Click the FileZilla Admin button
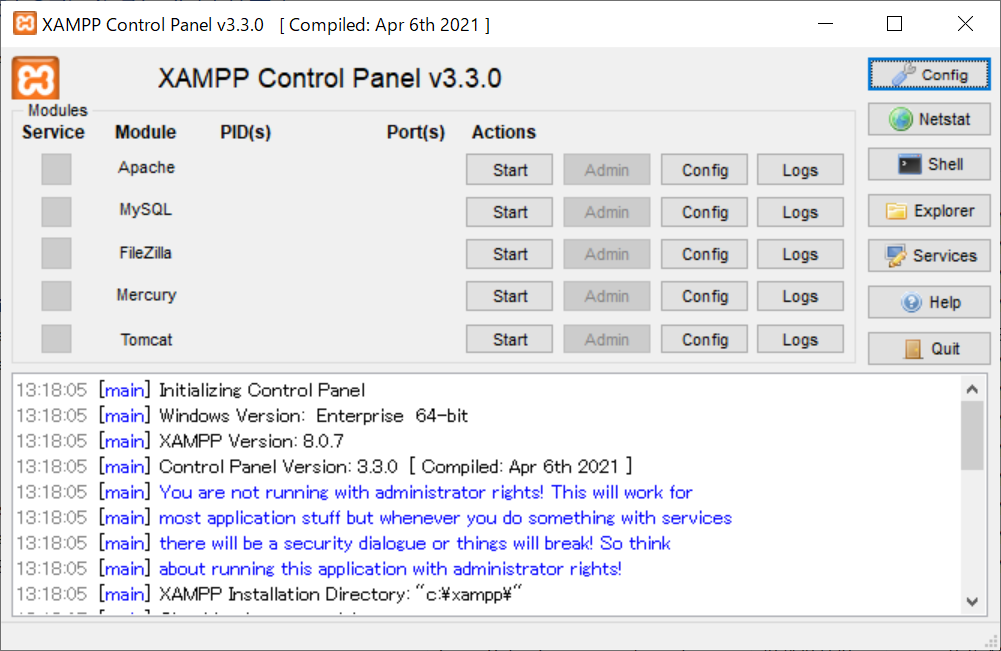 pos(606,254)
